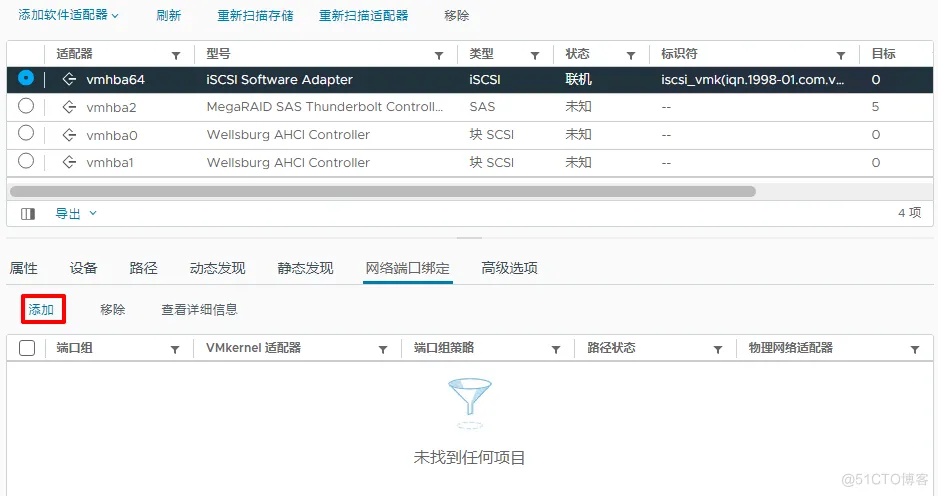Click filter icon in 标识符 column header
Image resolution: width=938 pixels, height=496 pixels.
[x=841, y=55]
